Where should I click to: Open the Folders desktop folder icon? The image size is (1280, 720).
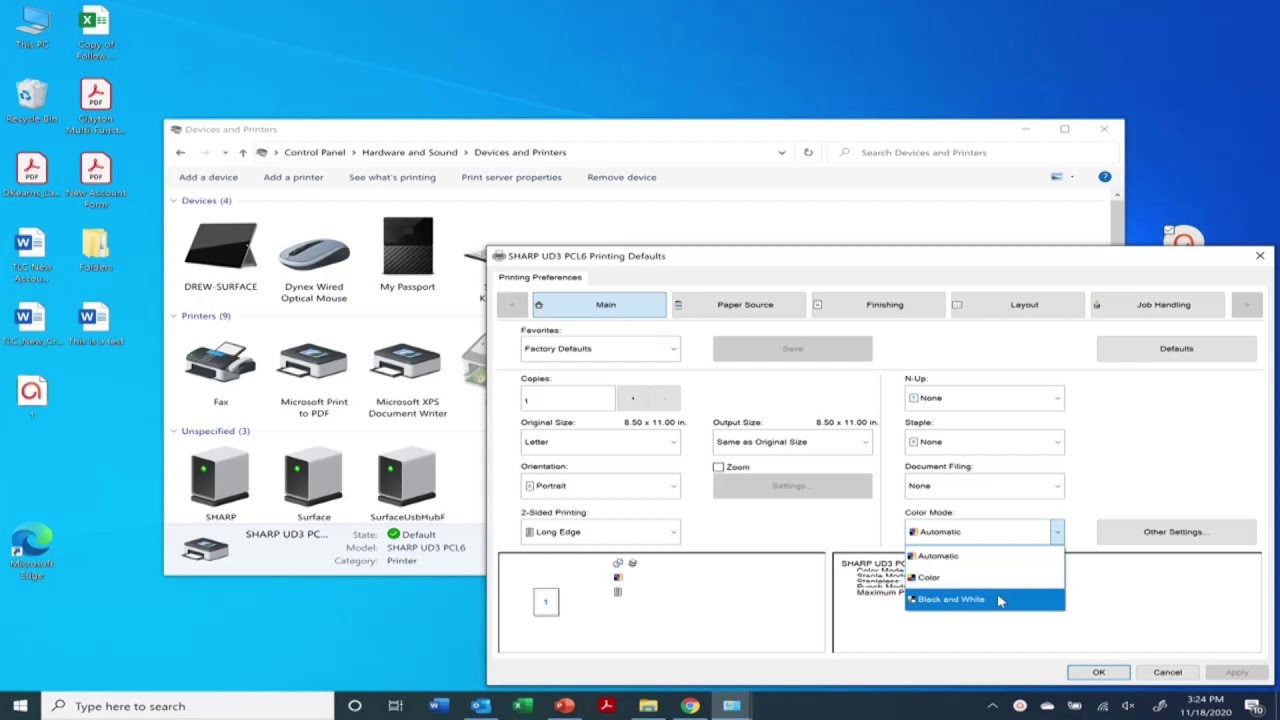pos(95,250)
